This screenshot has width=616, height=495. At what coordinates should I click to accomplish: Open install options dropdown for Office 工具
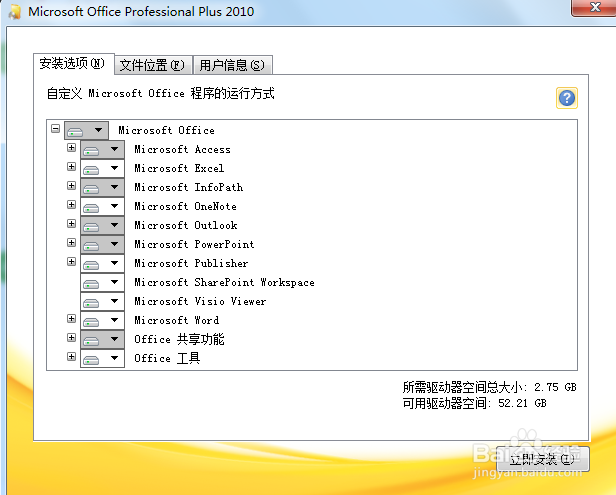(103, 358)
